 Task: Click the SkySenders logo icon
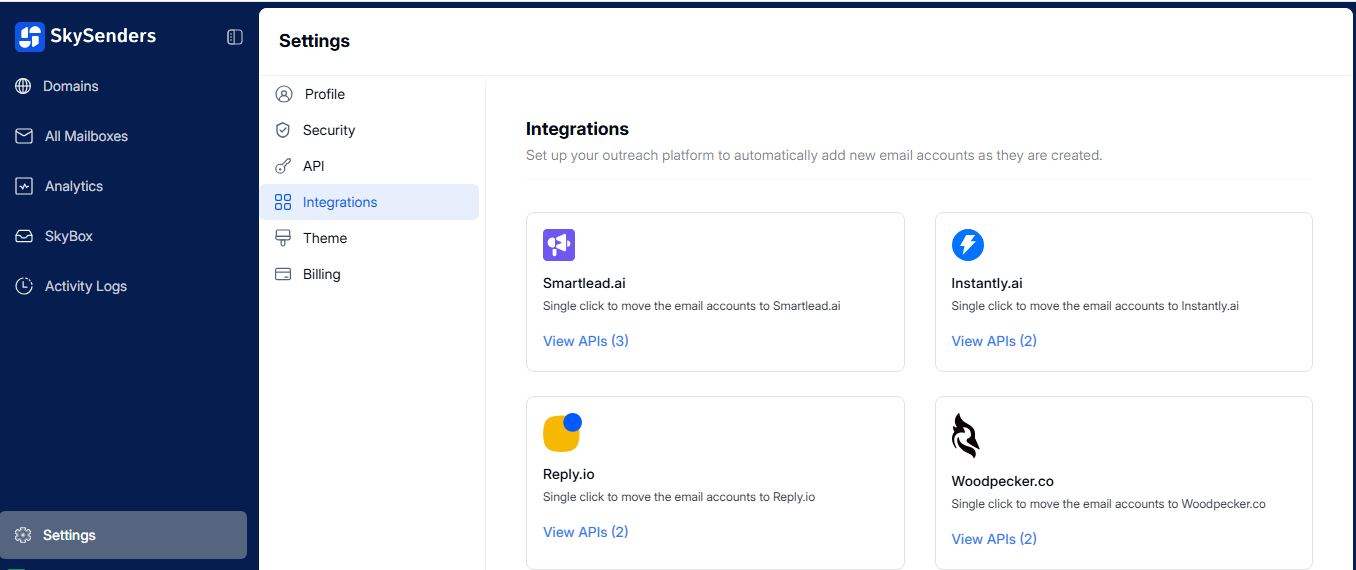click(x=30, y=37)
